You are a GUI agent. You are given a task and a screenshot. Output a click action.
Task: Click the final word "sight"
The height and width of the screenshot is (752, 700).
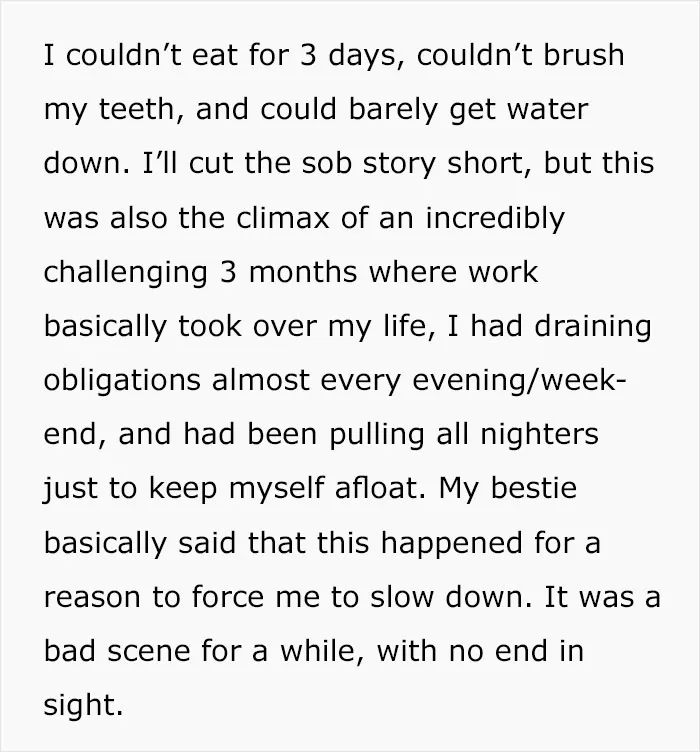[79, 707]
